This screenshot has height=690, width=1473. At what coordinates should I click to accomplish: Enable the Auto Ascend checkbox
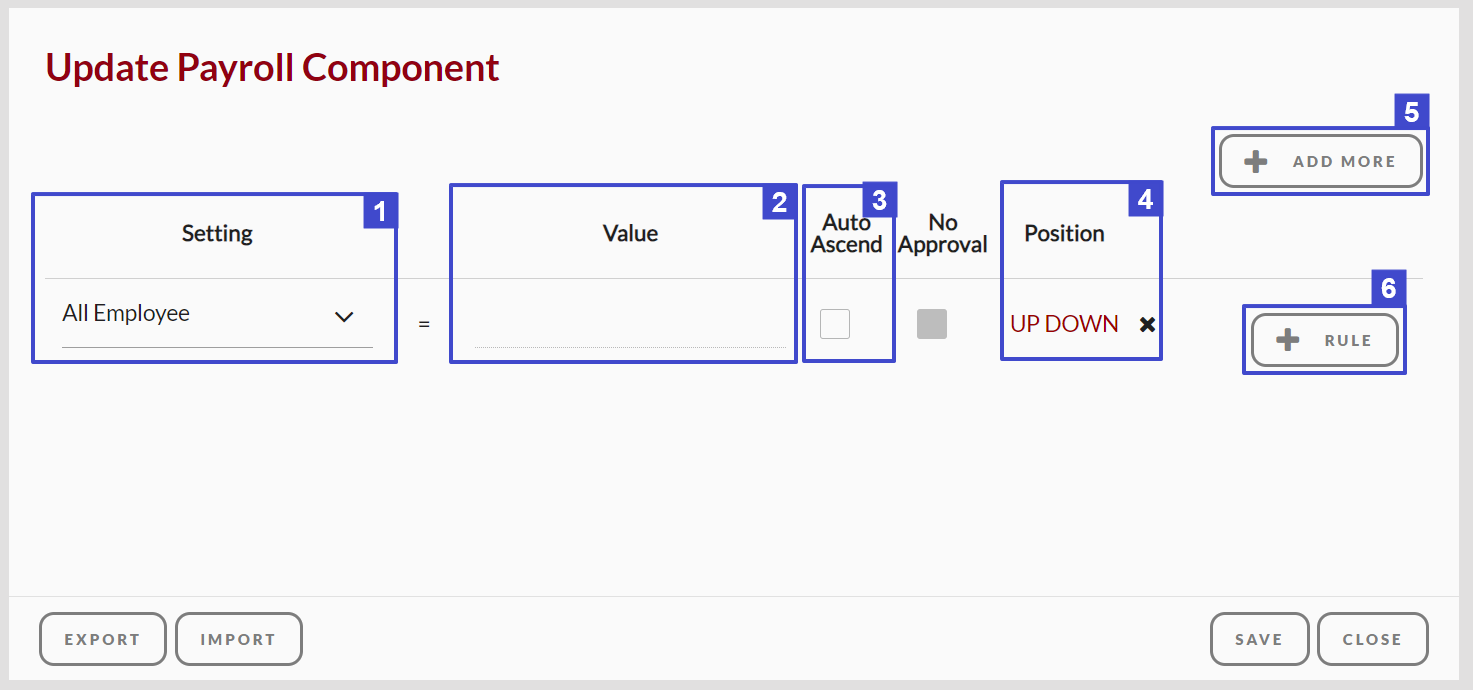pos(835,324)
